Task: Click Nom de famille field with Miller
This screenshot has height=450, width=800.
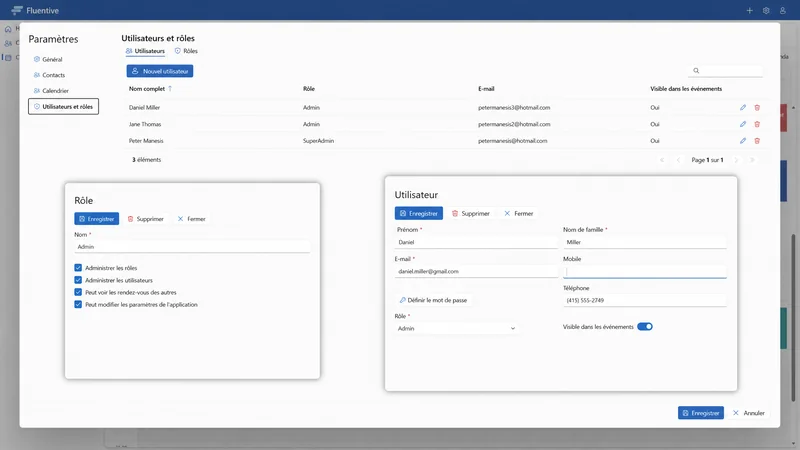Action: coord(644,242)
